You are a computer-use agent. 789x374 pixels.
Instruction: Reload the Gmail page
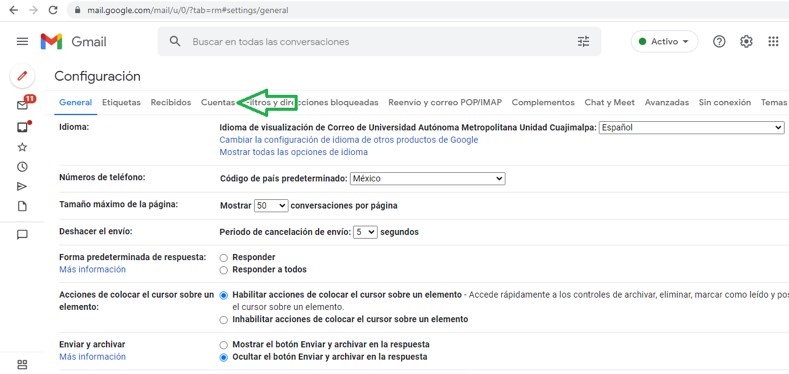(53, 10)
